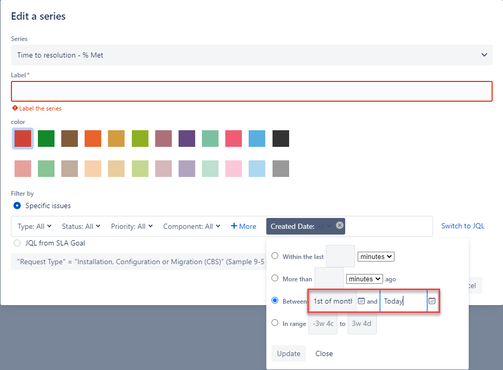This screenshot has width=503, height=370.
Task: Click the In range start field -3w 4d
Action: (323, 323)
